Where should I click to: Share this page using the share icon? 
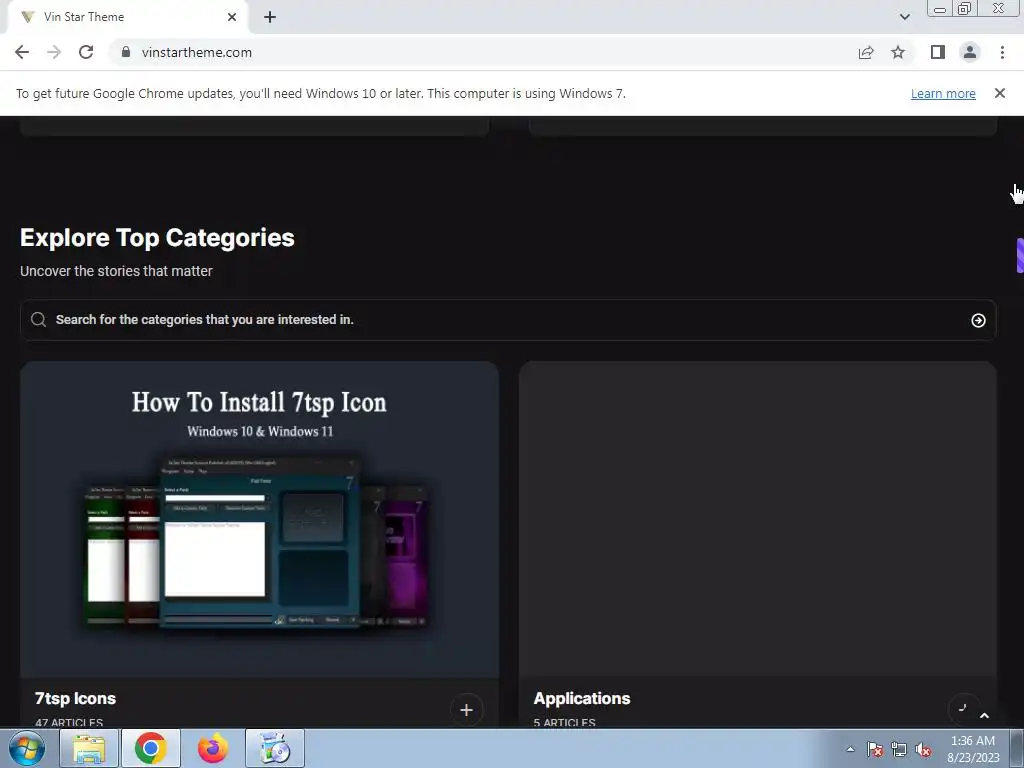tap(866, 52)
